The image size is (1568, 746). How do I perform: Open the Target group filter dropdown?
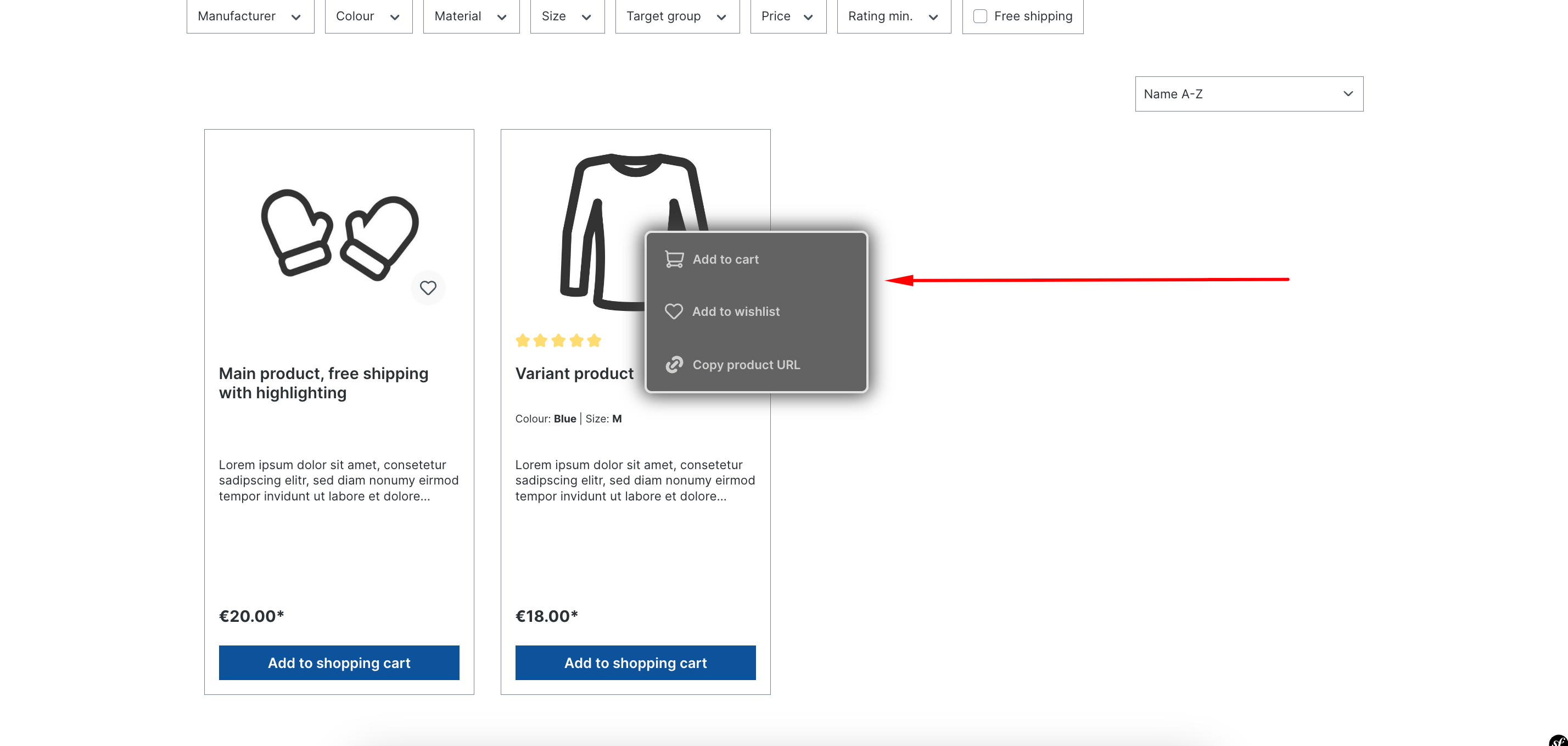(677, 16)
